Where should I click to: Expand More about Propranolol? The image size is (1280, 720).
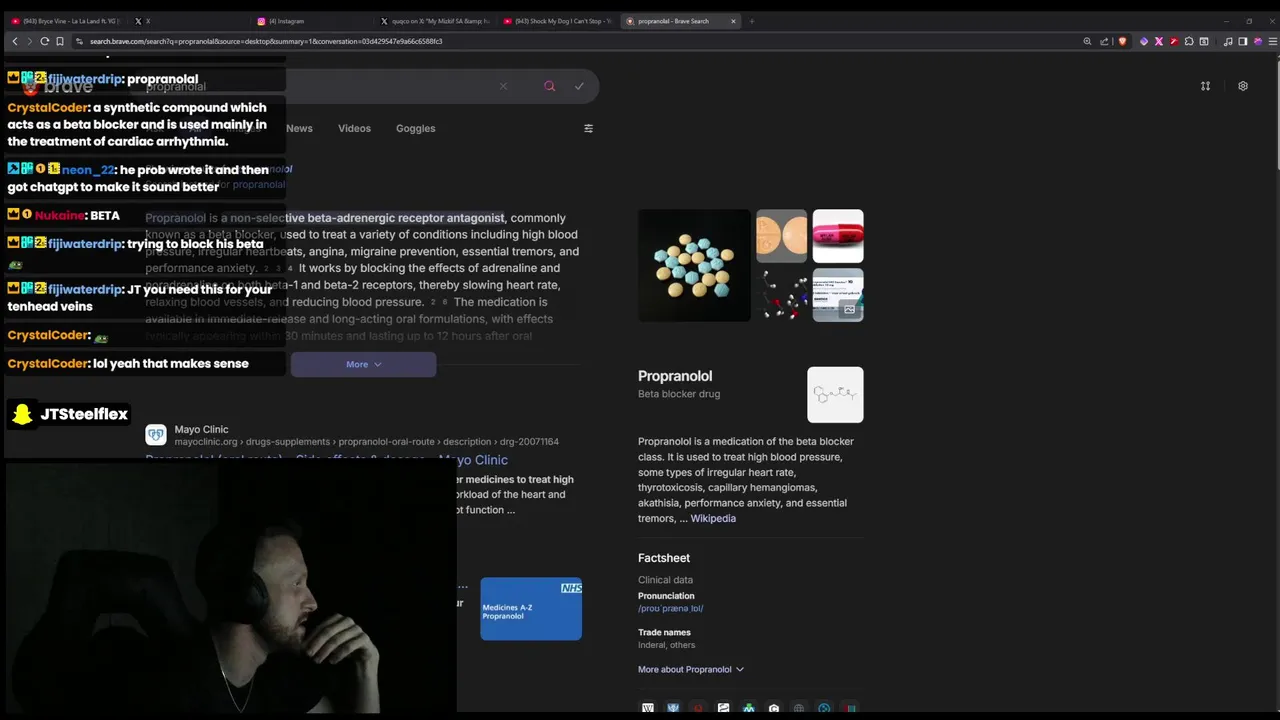click(691, 669)
